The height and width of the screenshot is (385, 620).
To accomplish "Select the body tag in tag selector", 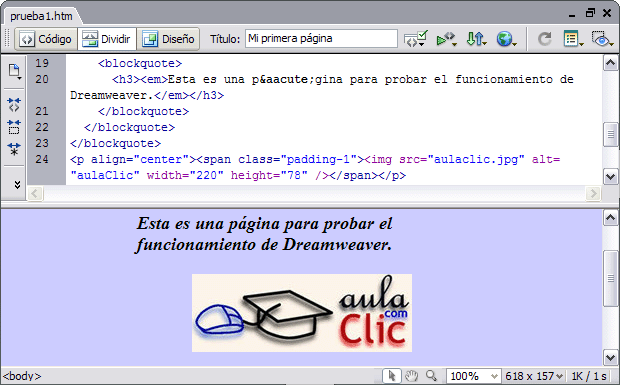I will 22,376.
